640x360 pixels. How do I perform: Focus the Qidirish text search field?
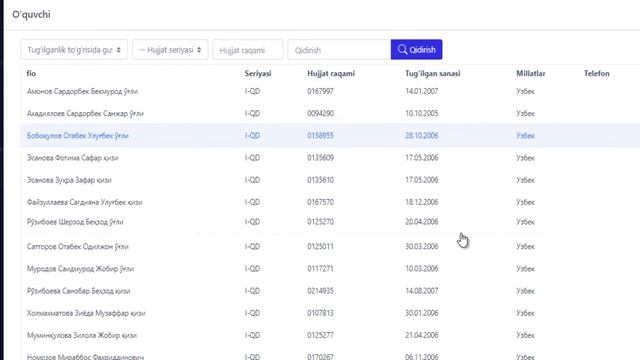click(x=339, y=50)
